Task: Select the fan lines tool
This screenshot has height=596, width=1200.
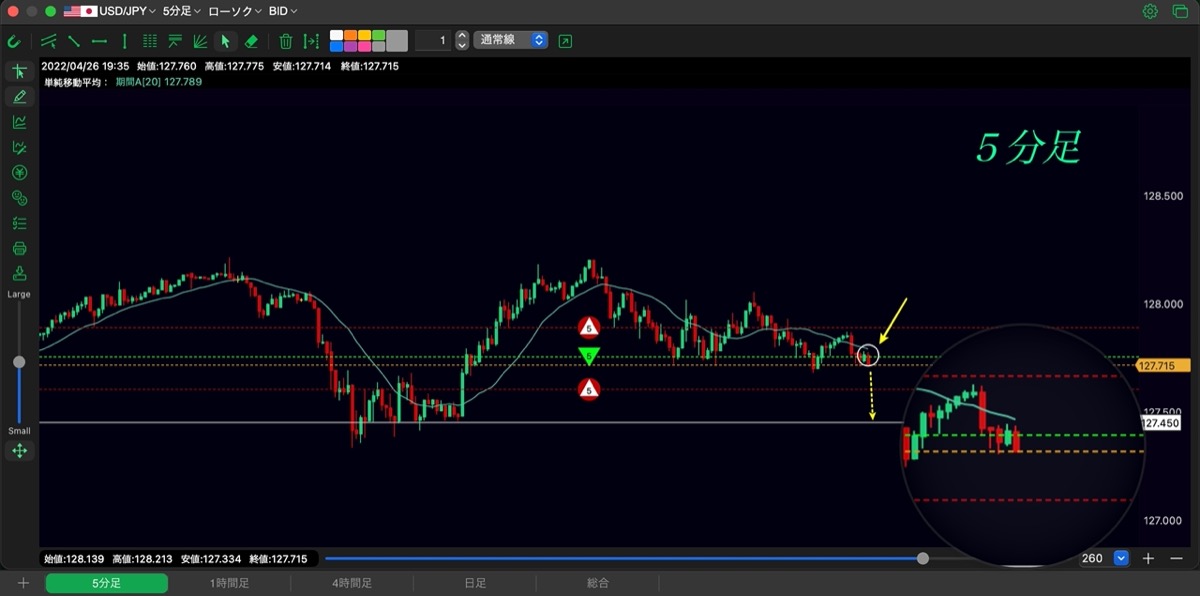Action: coord(200,41)
